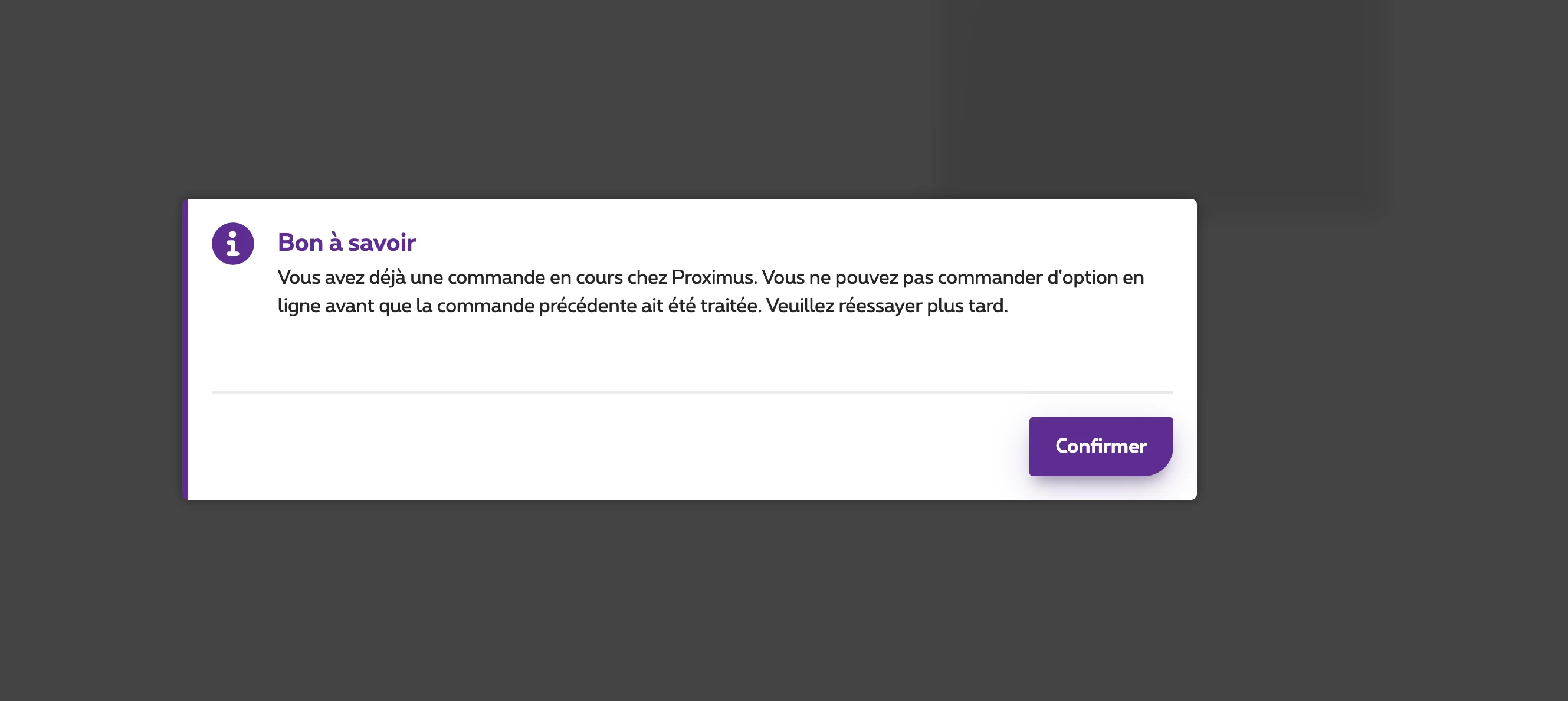
Task: Click the horizontal divider line in dialog
Action: pos(691,392)
